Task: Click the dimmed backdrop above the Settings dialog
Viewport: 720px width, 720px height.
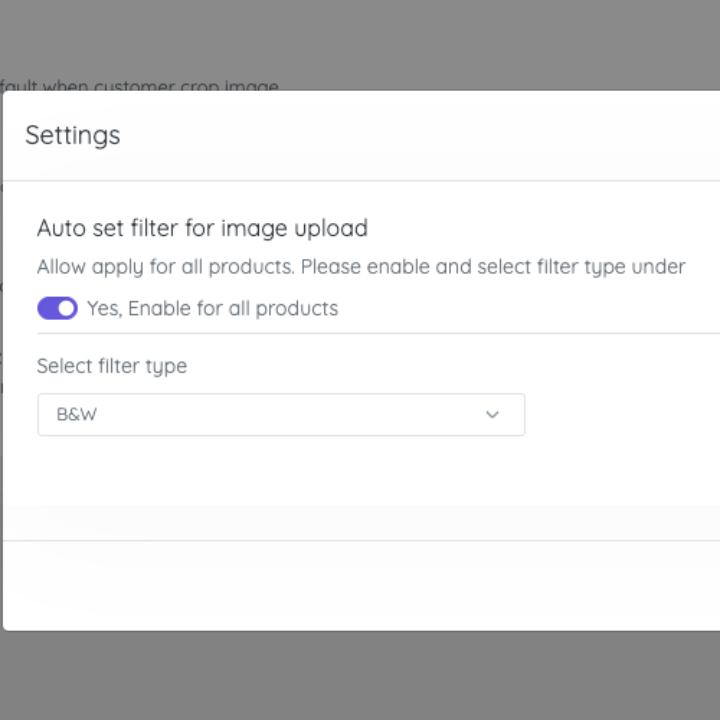Action: (400, 40)
